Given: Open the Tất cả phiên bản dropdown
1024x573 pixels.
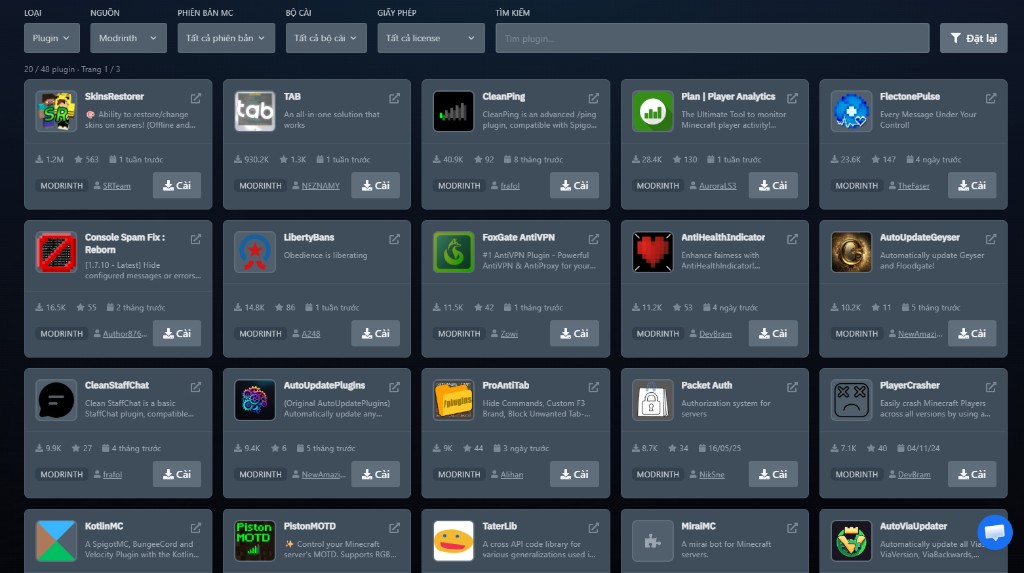Looking at the screenshot, I should tap(226, 38).
